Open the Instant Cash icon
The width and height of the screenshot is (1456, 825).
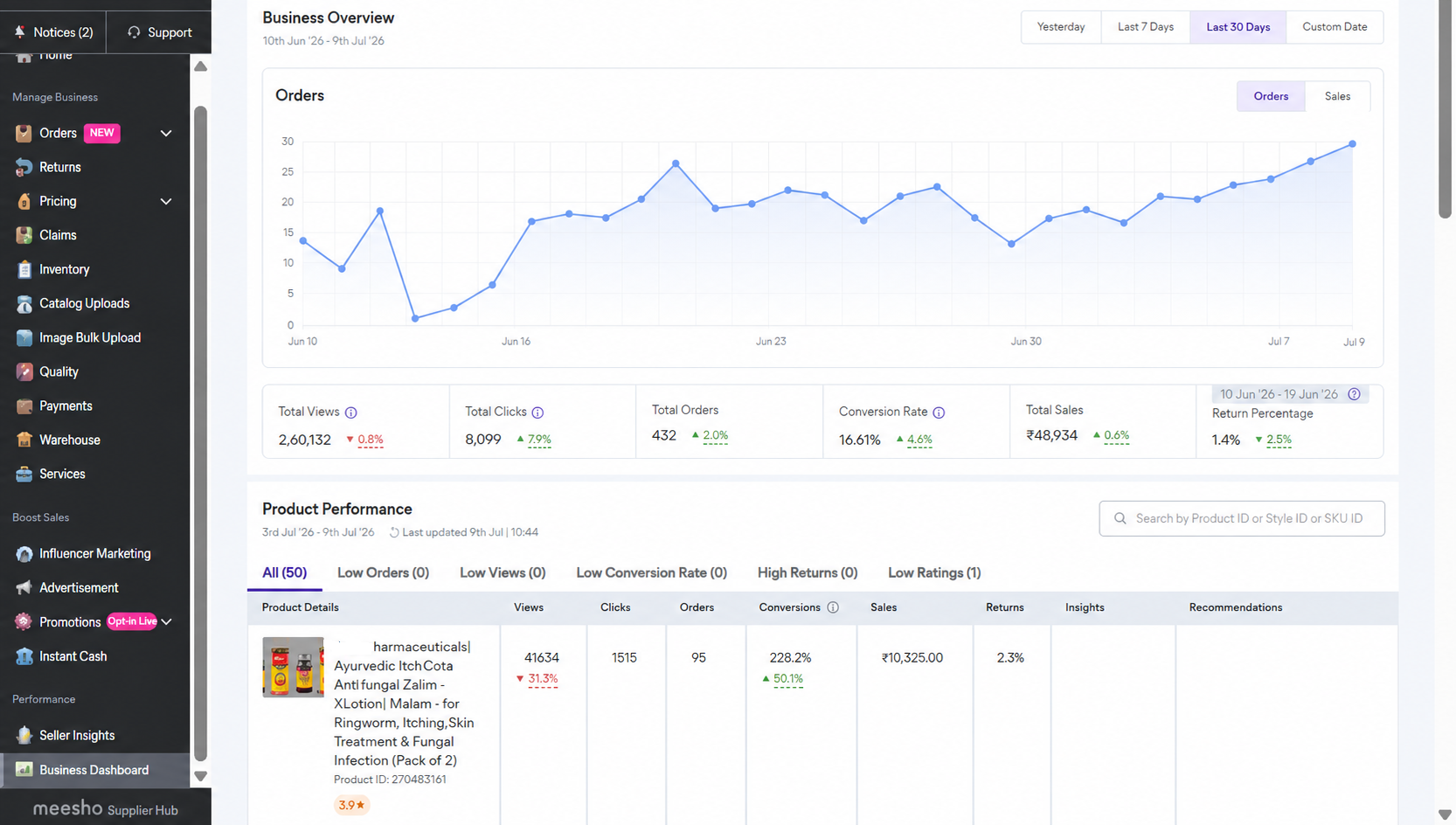coord(24,656)
